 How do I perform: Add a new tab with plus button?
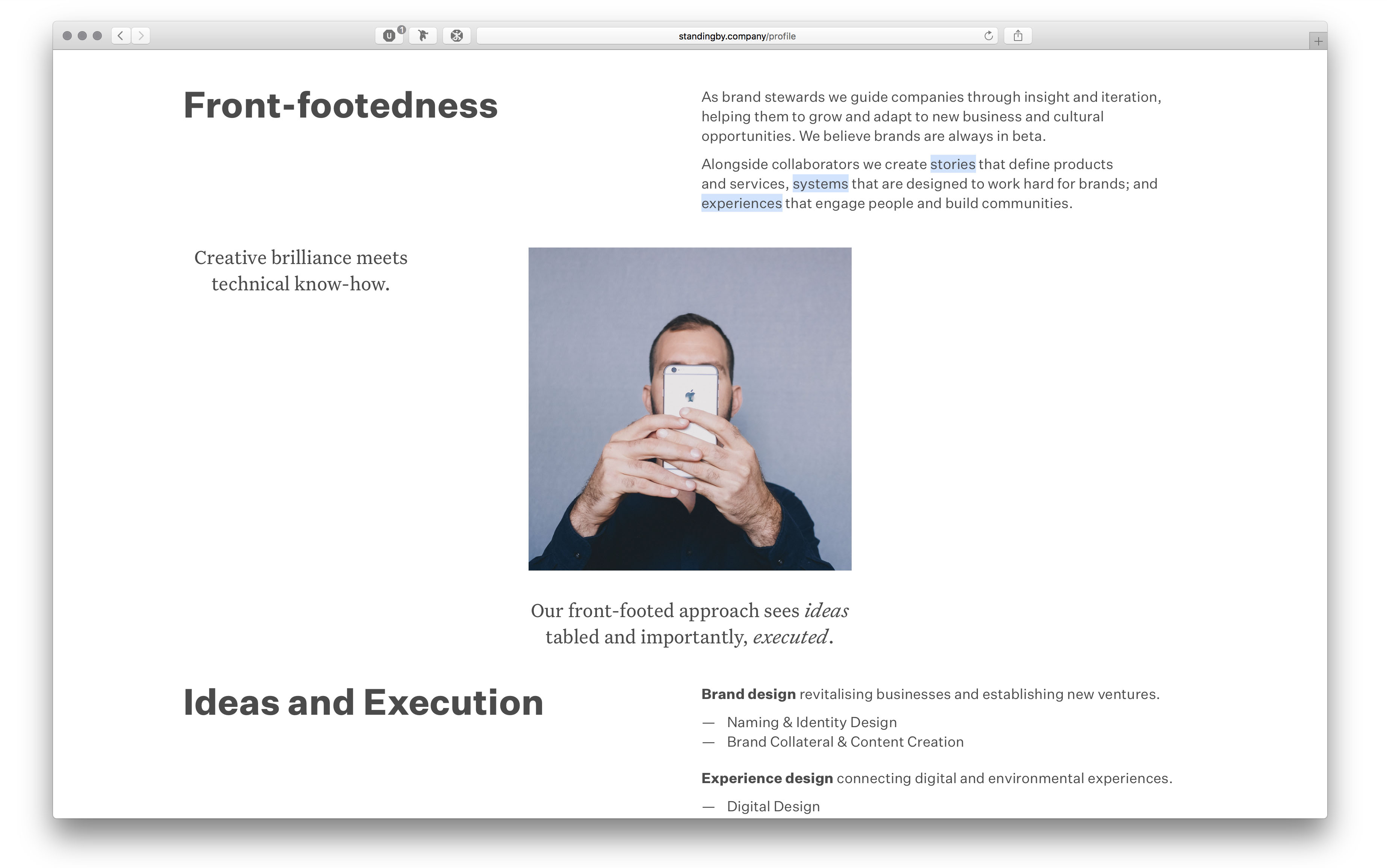pos(1318,41)
